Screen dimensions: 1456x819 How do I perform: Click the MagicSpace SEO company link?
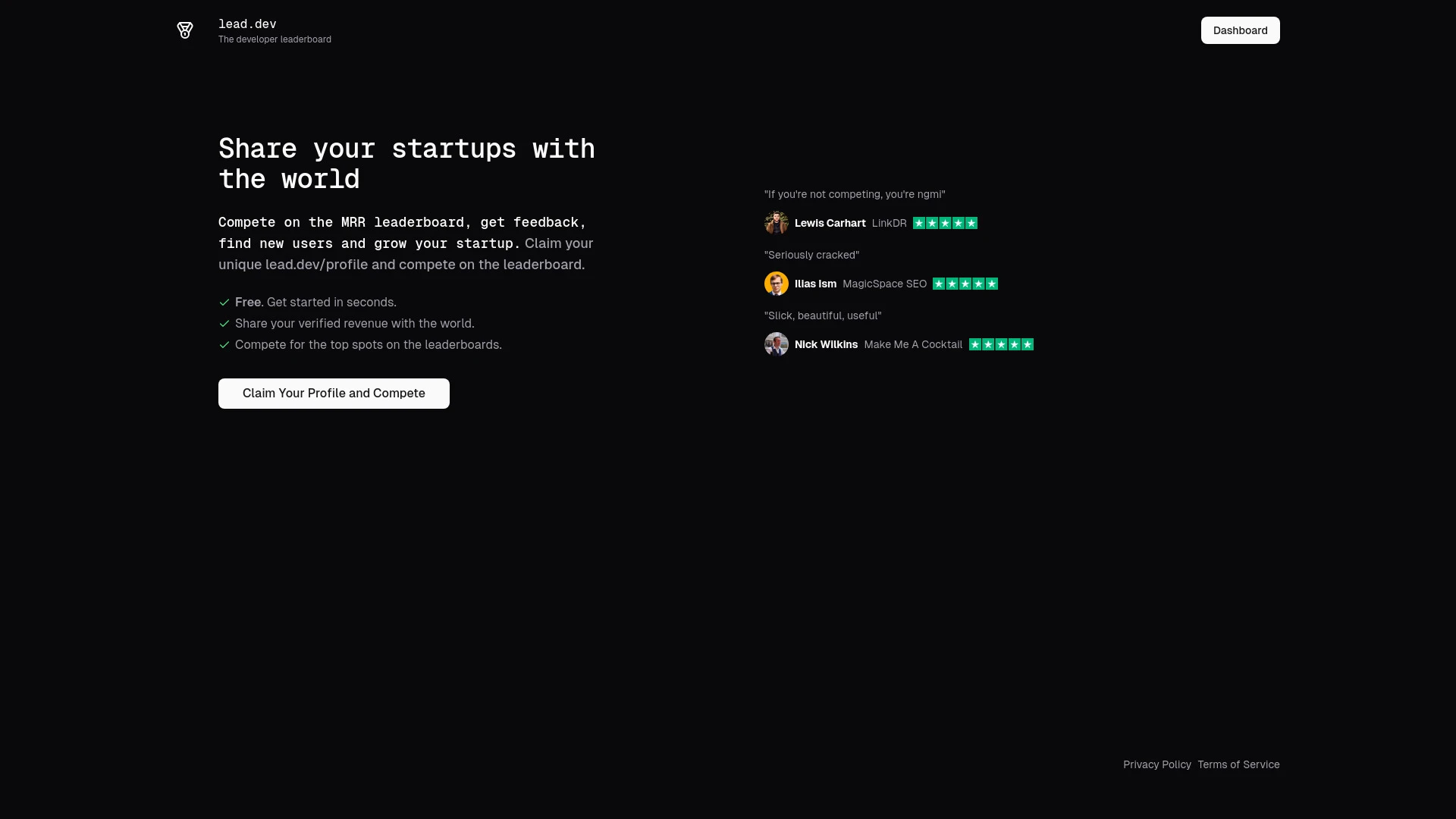[883, 284]
